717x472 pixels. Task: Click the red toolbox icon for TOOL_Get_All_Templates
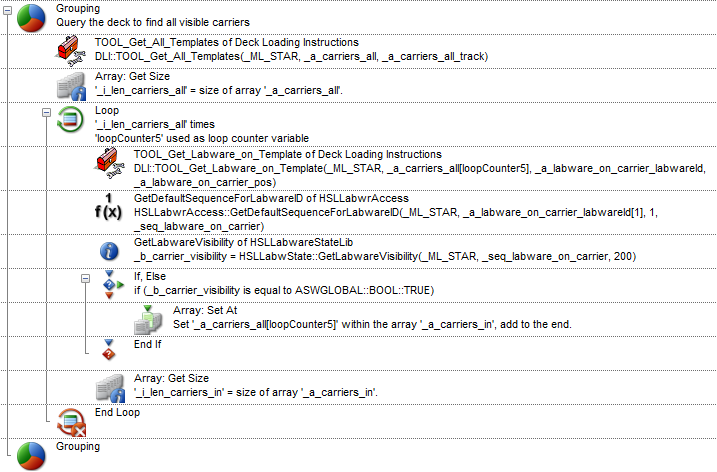coord(71,51)
